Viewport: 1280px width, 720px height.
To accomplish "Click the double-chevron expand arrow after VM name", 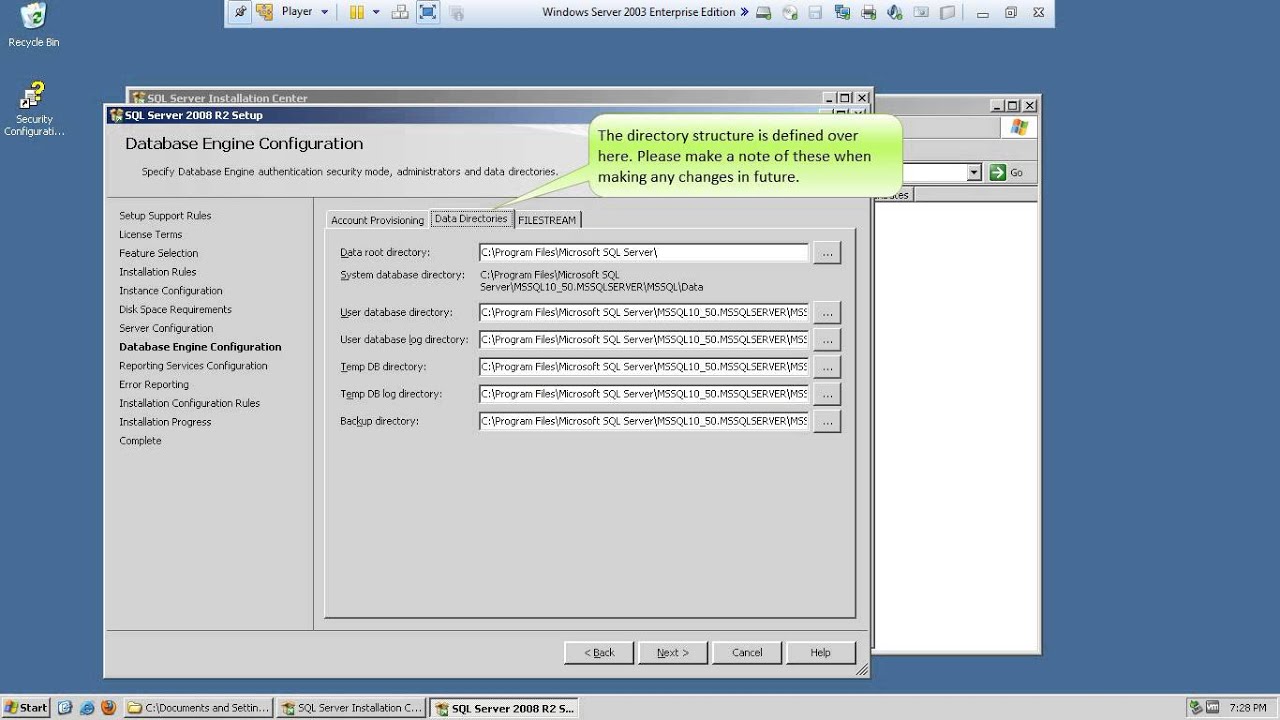I will coord(744,12).
